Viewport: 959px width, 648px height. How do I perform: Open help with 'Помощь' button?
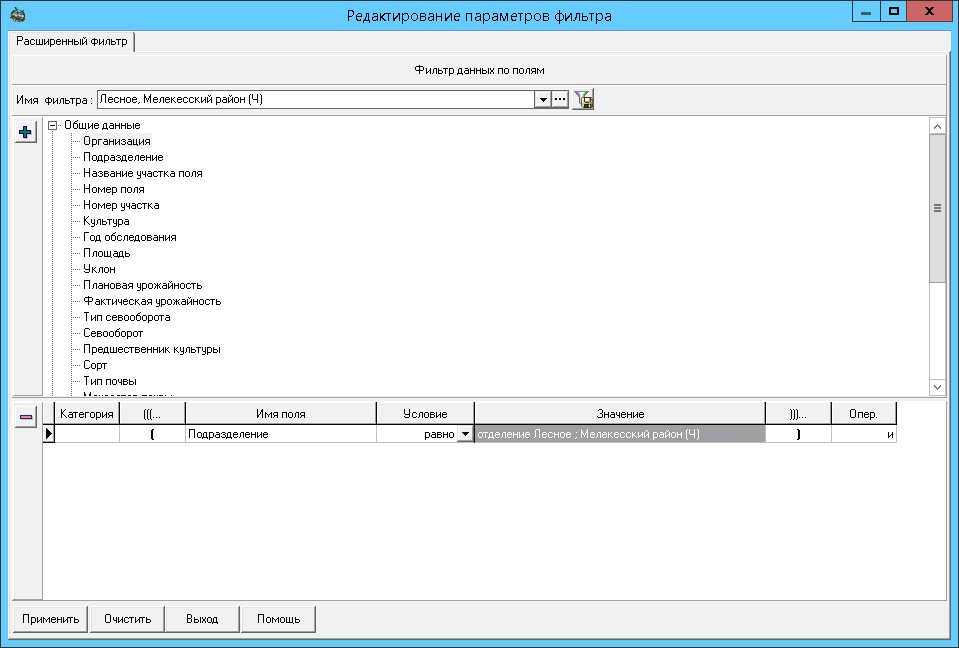(278, 619)
